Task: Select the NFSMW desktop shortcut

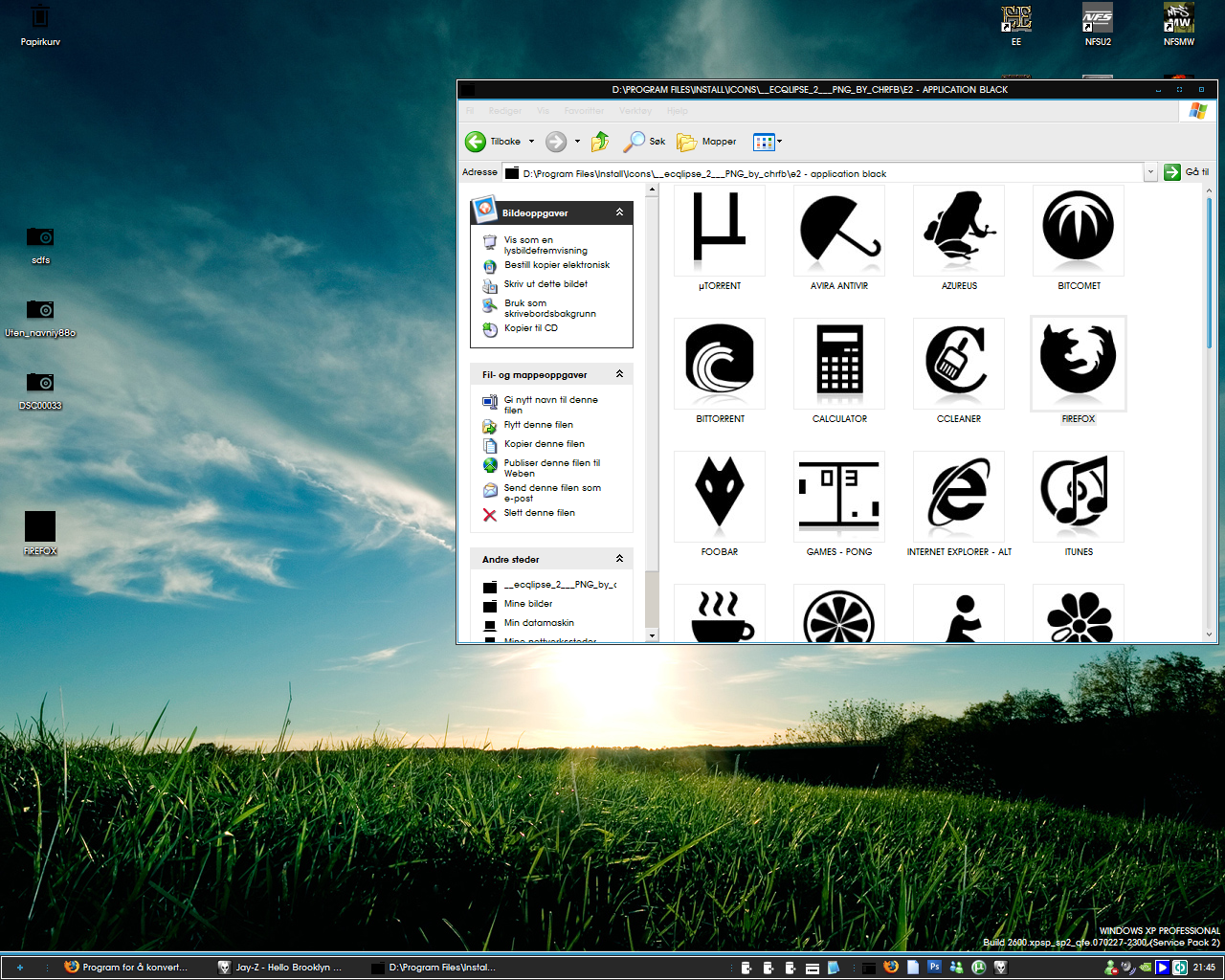Action: (x=1179, y=25)
